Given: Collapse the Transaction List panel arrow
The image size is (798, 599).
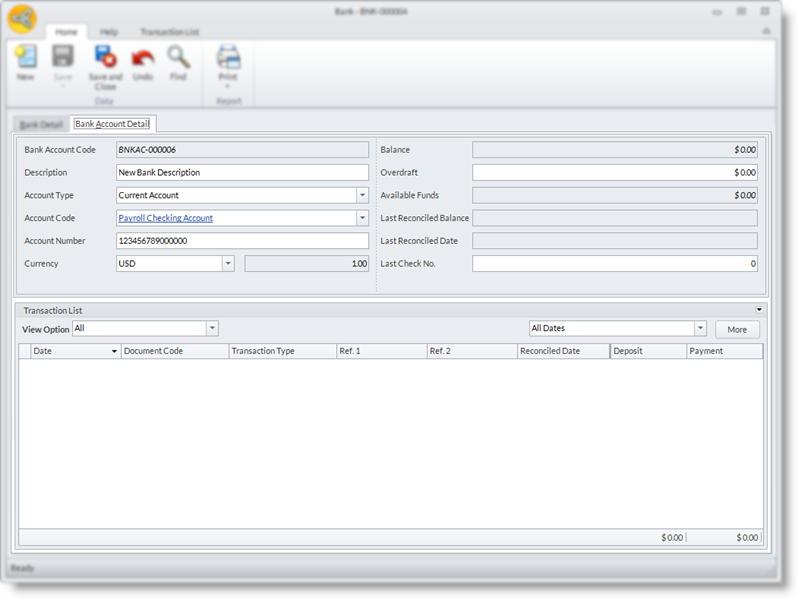Looking at the screenshot, I should 759,310.
